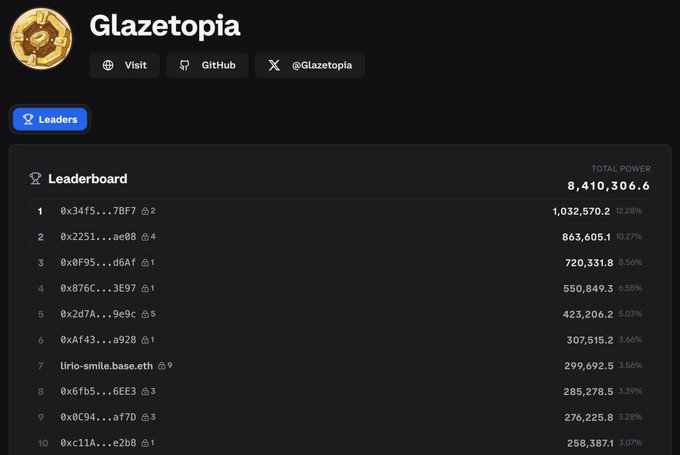This screenshot has height=455, width=680.
Task: Open address 0xc11A...e2b8 in rank 10
Action: point(98,443)
